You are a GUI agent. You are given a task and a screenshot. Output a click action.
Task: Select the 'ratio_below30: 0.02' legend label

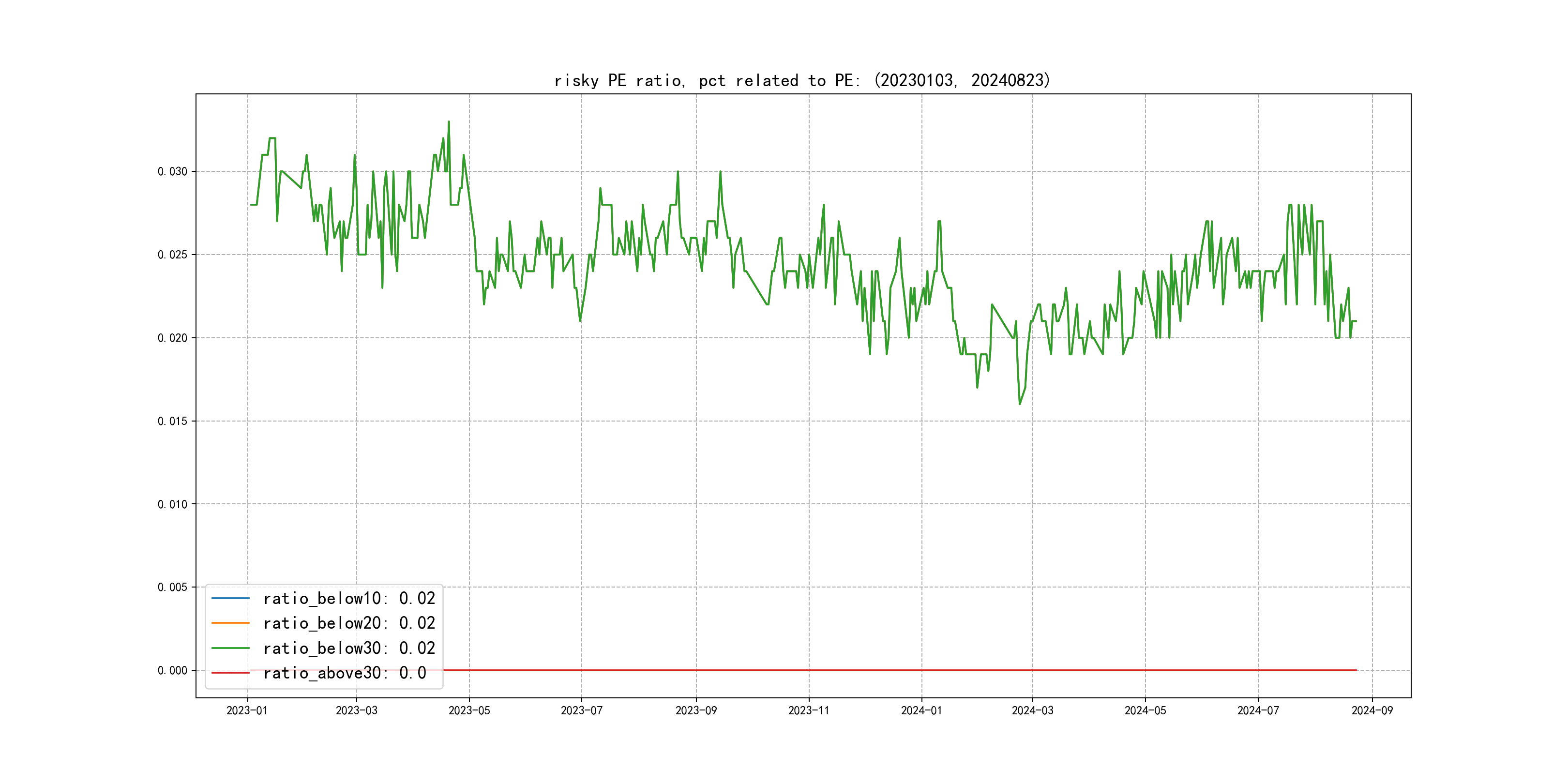[349, 648]
